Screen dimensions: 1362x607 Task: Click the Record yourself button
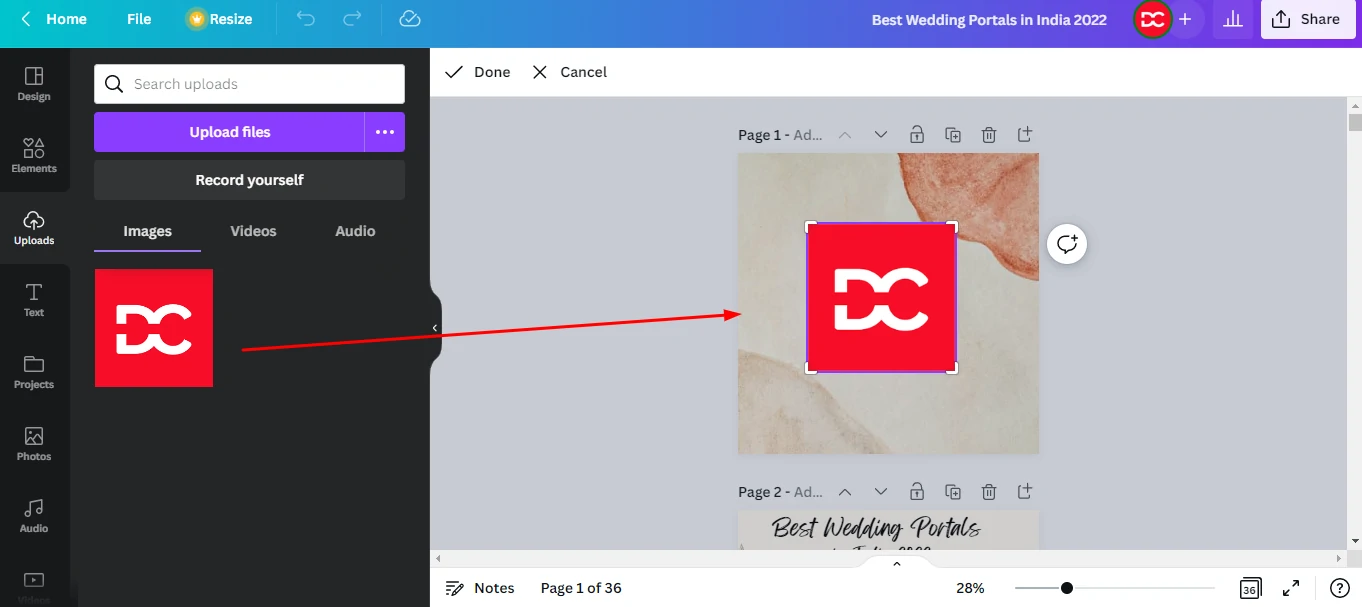[249, 180]
